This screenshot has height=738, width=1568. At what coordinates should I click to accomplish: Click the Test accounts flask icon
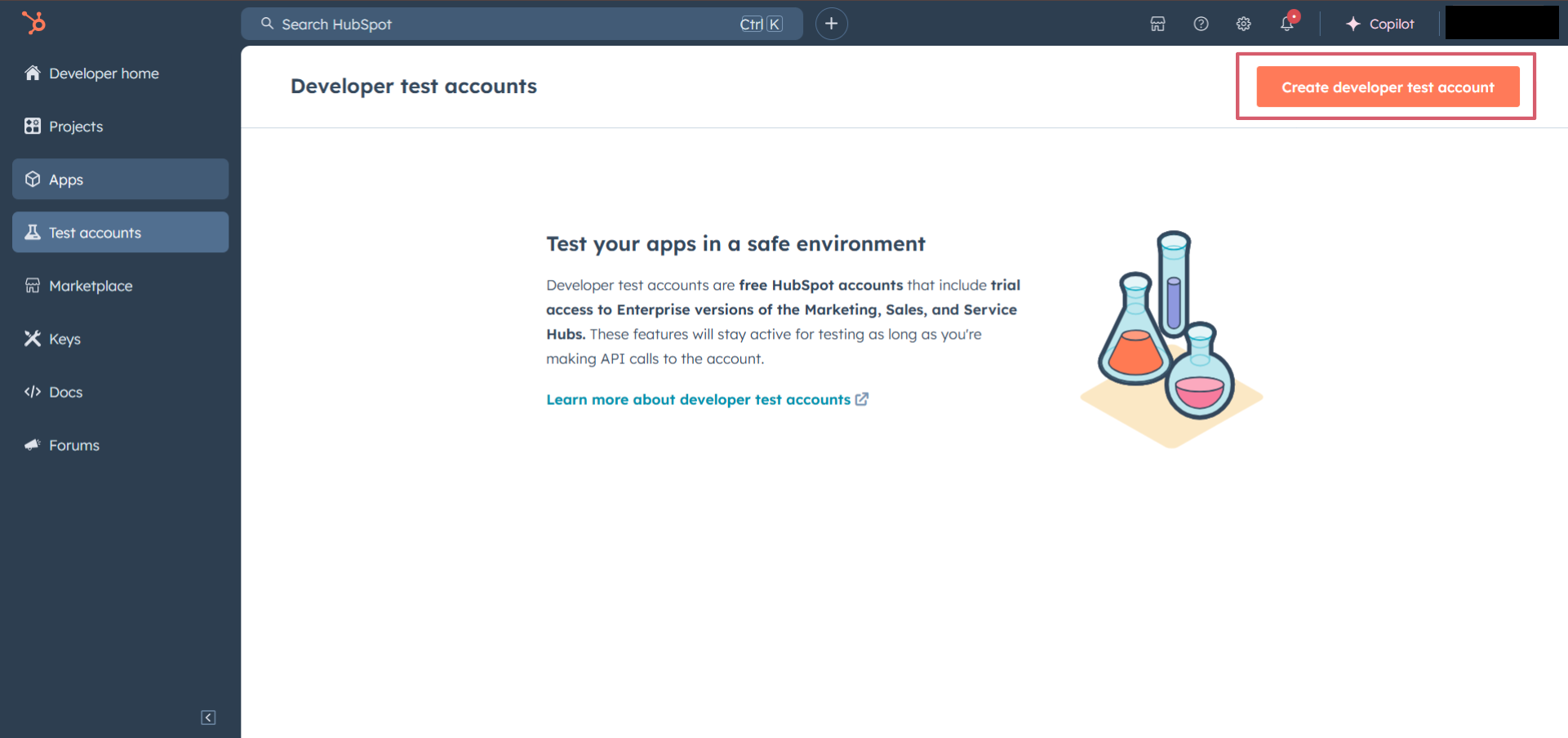33,232
